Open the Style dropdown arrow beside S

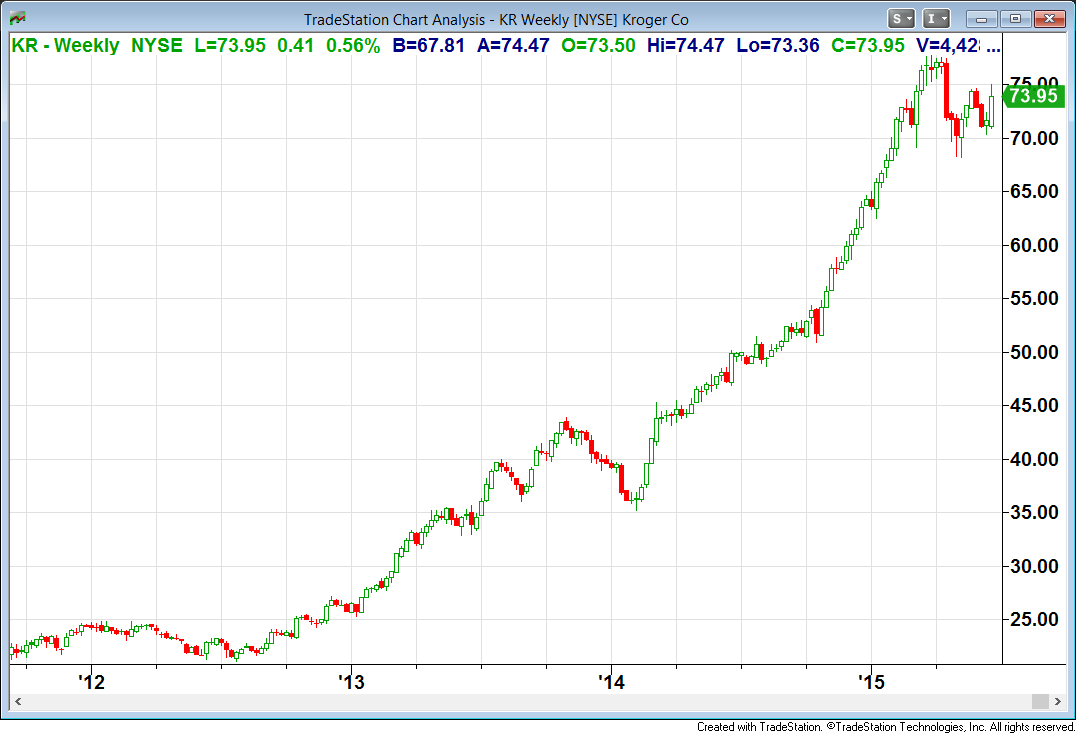coord(909,18)
